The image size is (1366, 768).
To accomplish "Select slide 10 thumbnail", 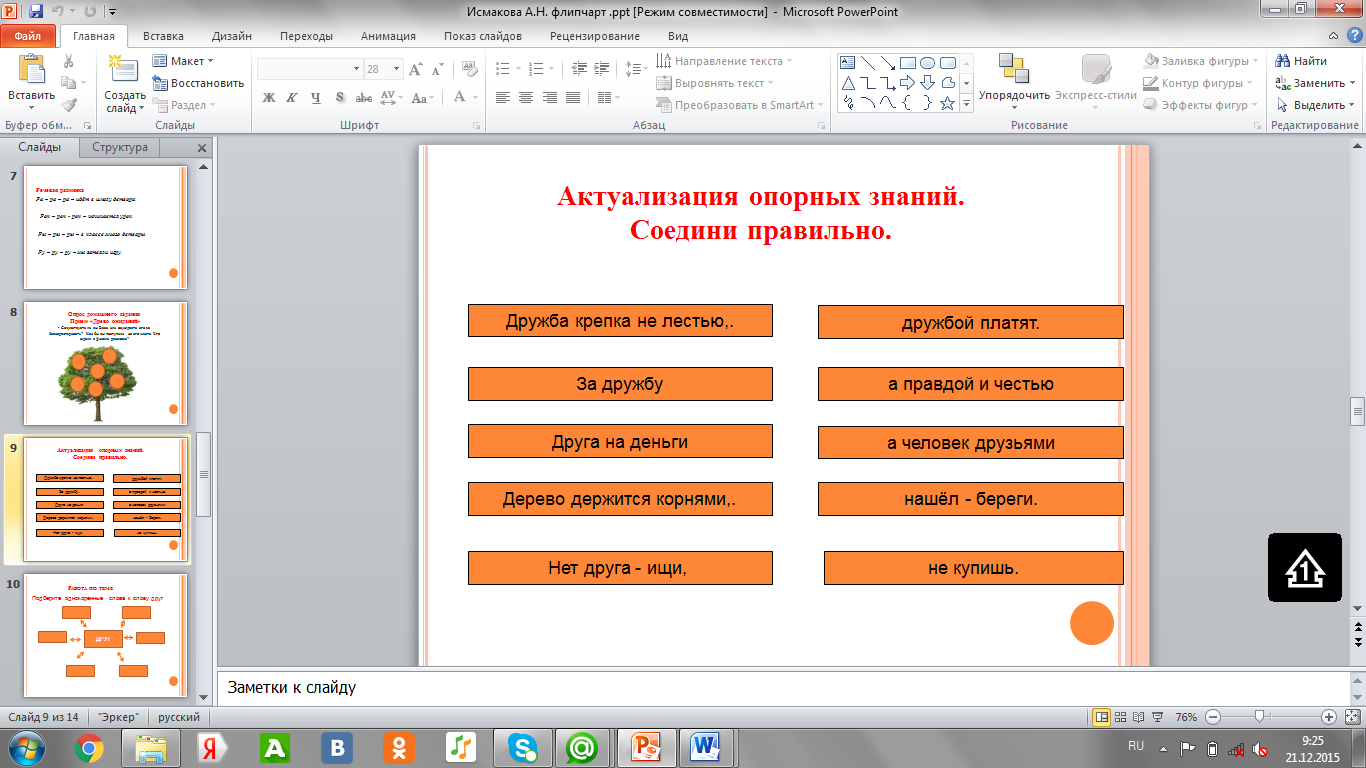I will (104, 635).
